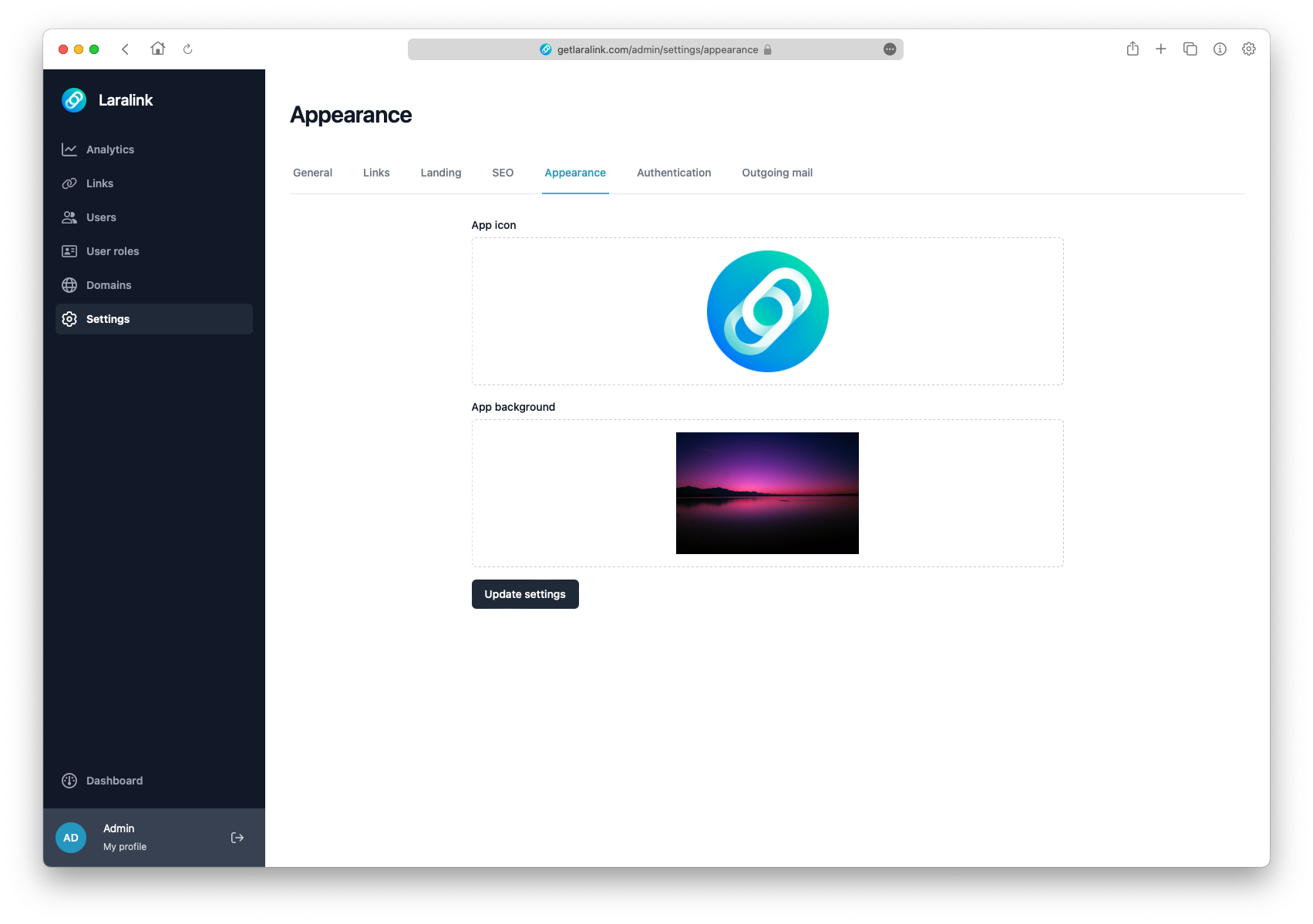Screen dimensions: 1313x924
Task: Click the app icon upload preview
Action: (x=767, y=311)
